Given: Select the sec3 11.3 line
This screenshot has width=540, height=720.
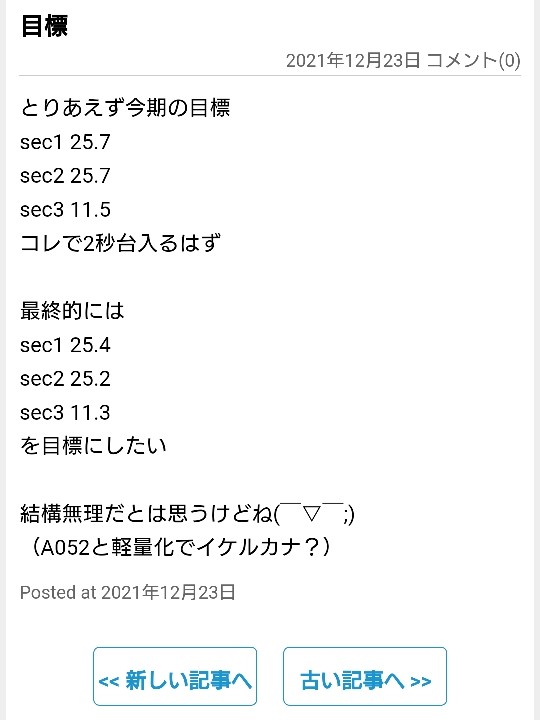Looking at the screenshot, I should [65, 412].
